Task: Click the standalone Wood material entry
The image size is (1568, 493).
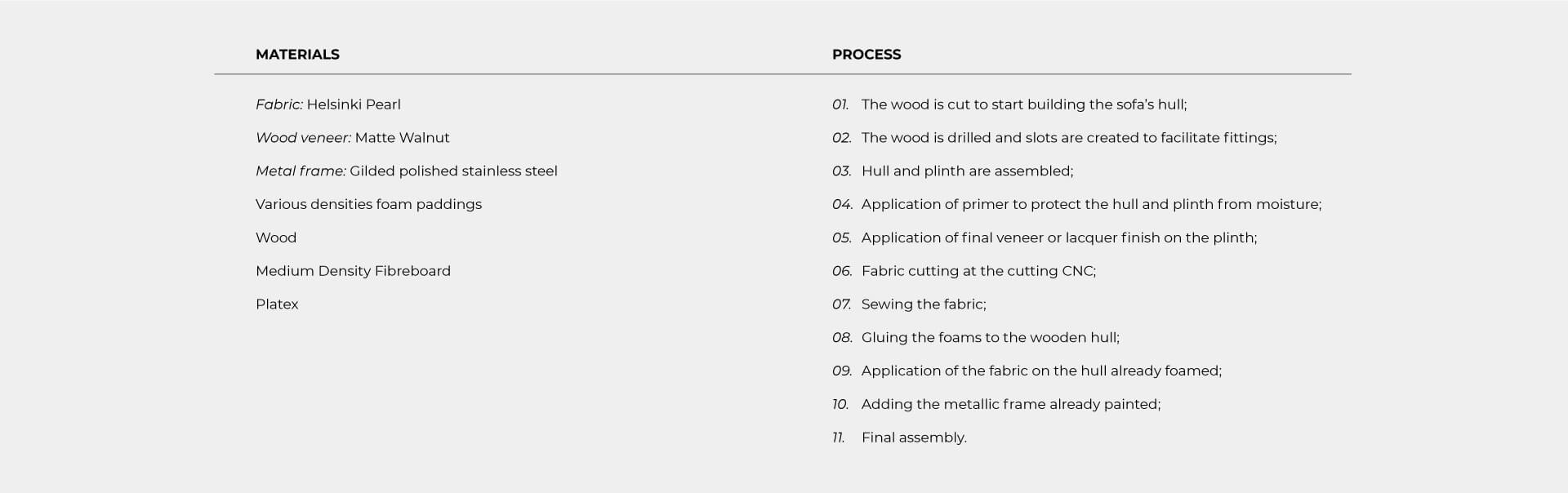Action: point(276,238)
